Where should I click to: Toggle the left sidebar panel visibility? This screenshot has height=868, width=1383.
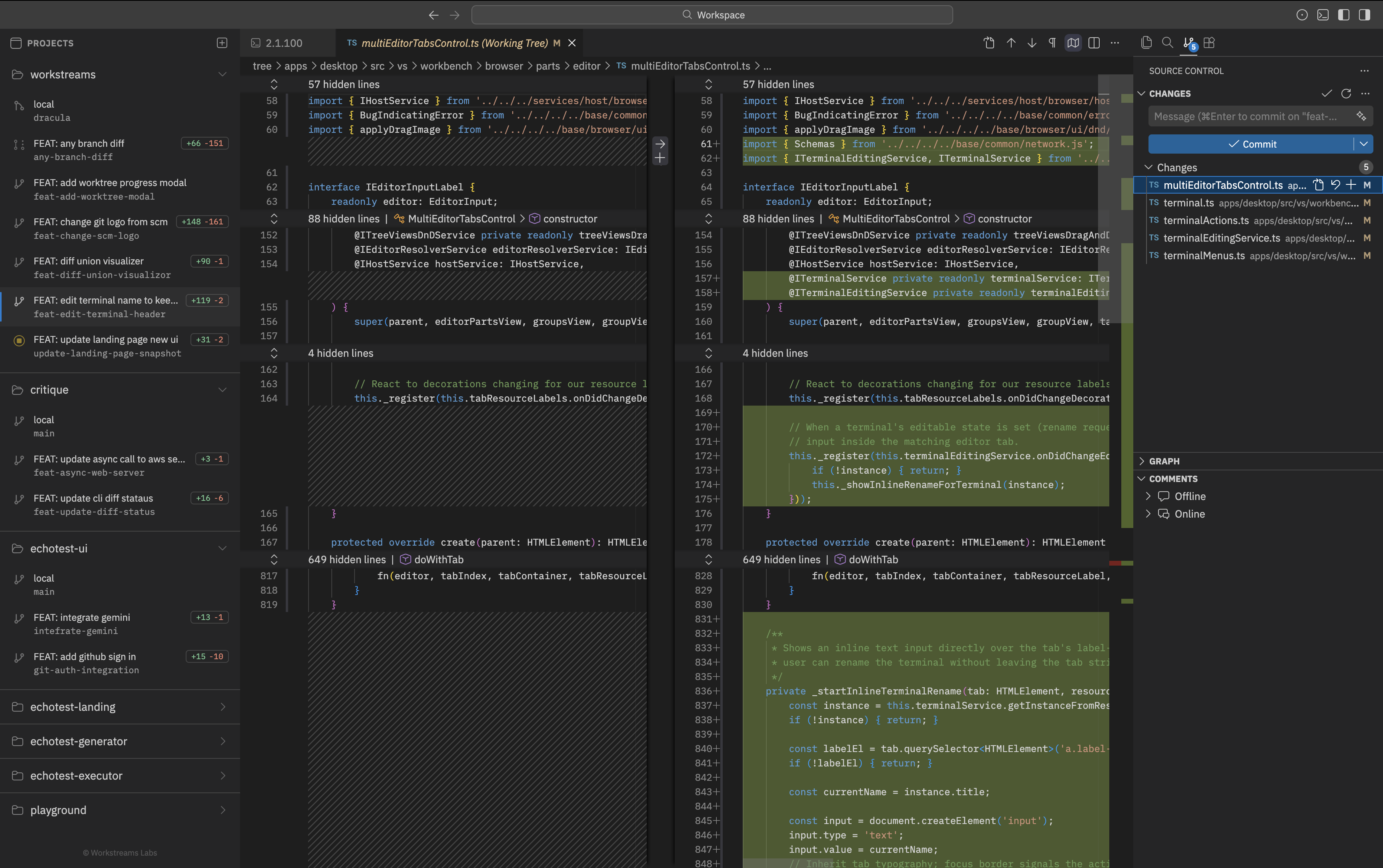click(1344, 15)
